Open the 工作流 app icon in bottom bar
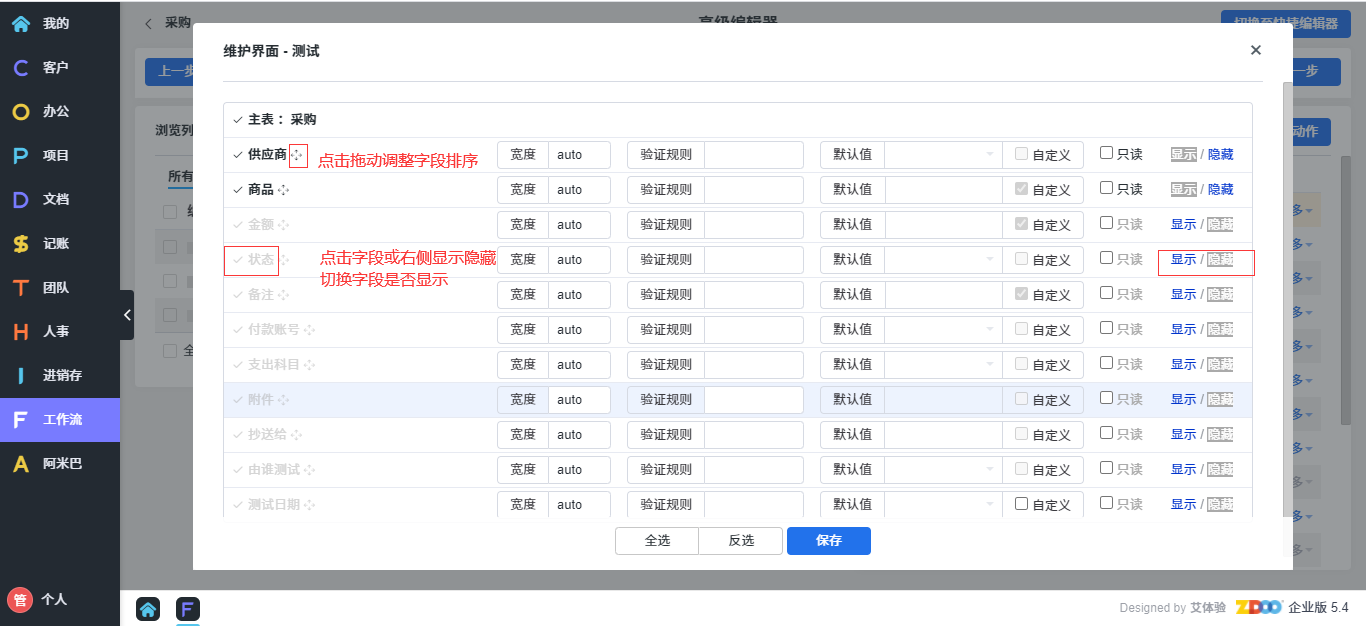 click(x=188, y=609)
